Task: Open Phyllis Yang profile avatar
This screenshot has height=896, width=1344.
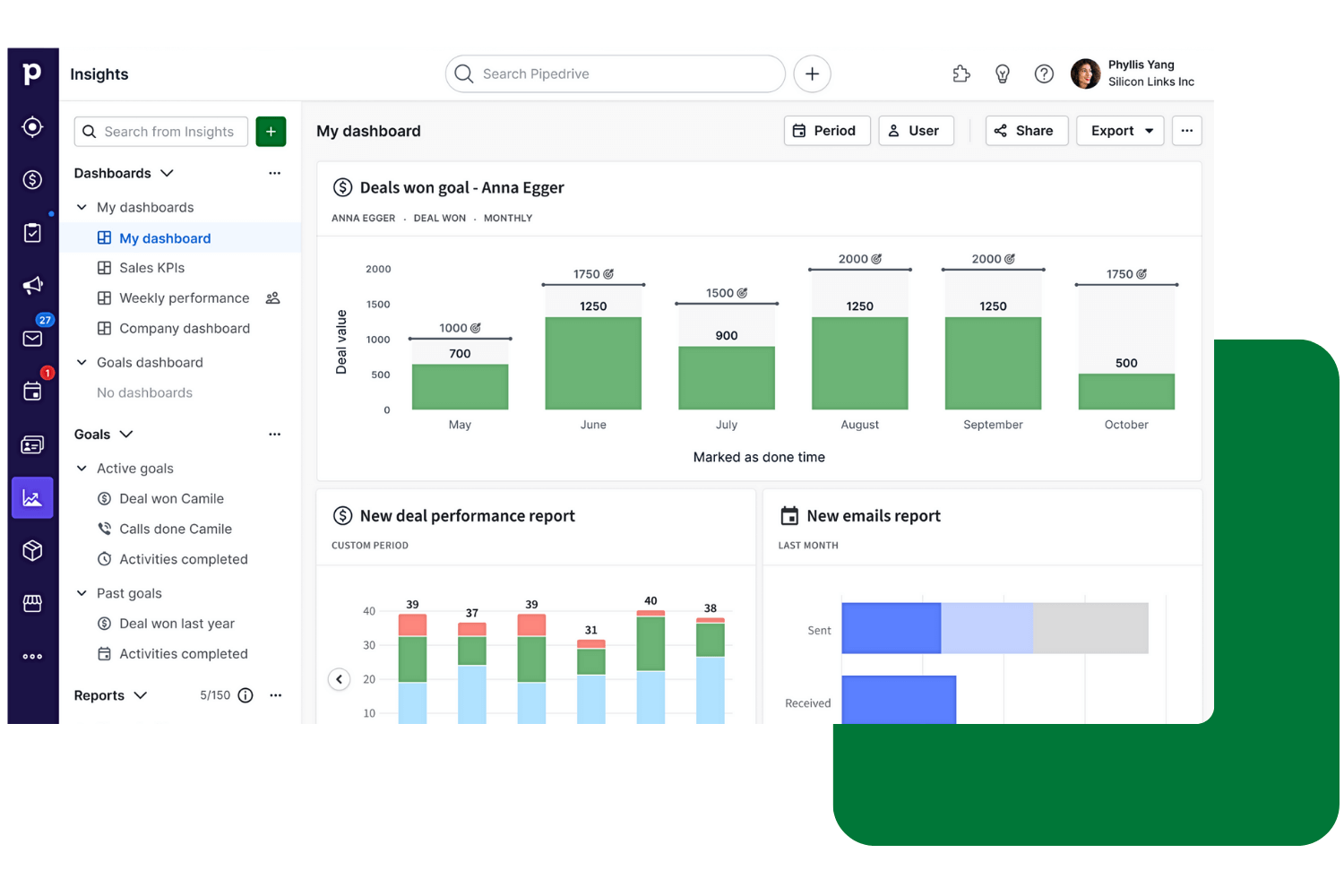Action: click(x=1086, y=73)
